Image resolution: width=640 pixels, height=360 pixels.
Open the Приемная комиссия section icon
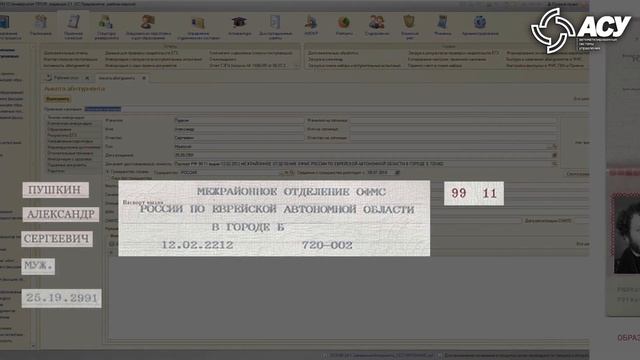73,22
